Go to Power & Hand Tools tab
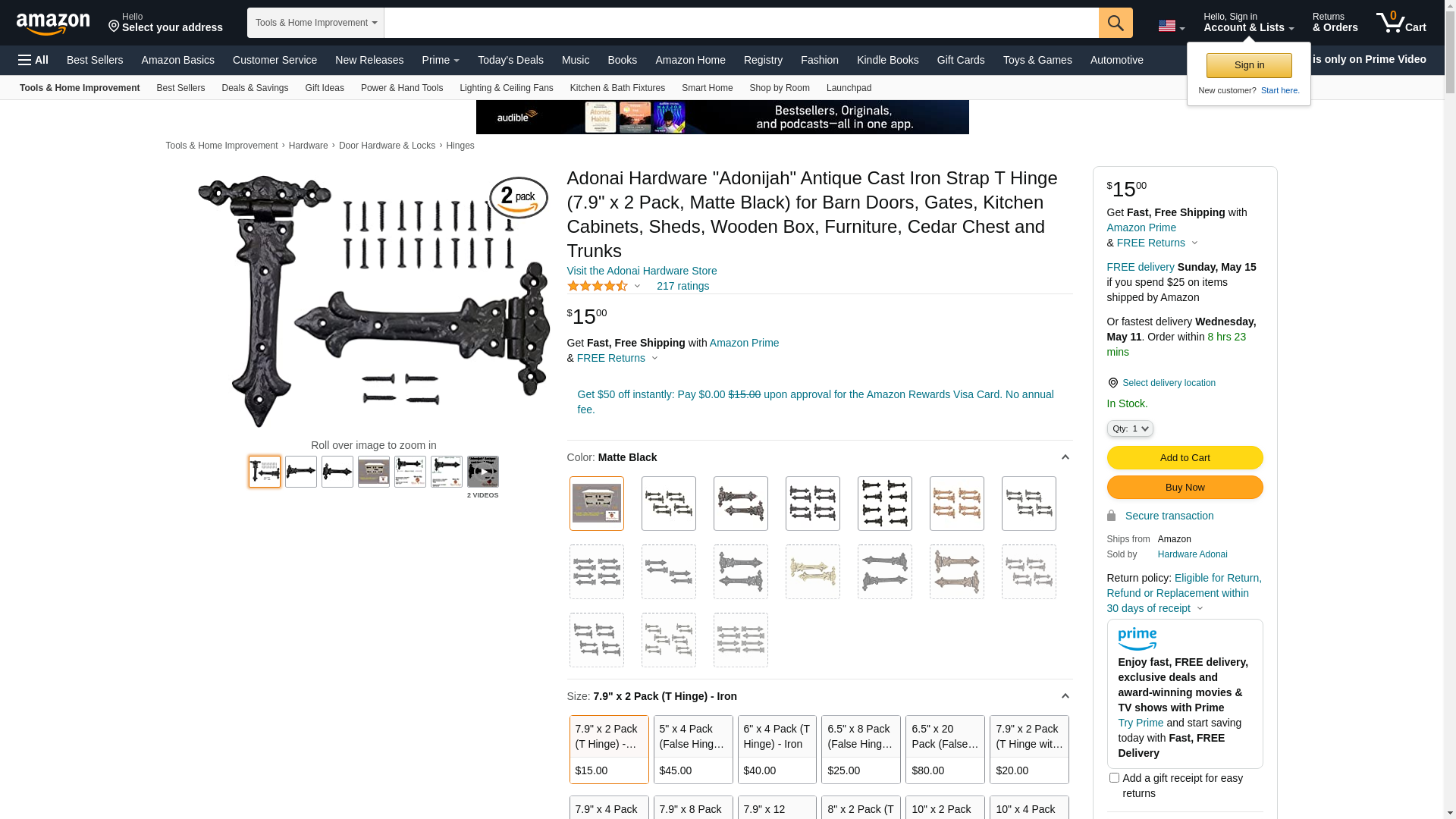1456x819 pixels. [x=402, y=88]
